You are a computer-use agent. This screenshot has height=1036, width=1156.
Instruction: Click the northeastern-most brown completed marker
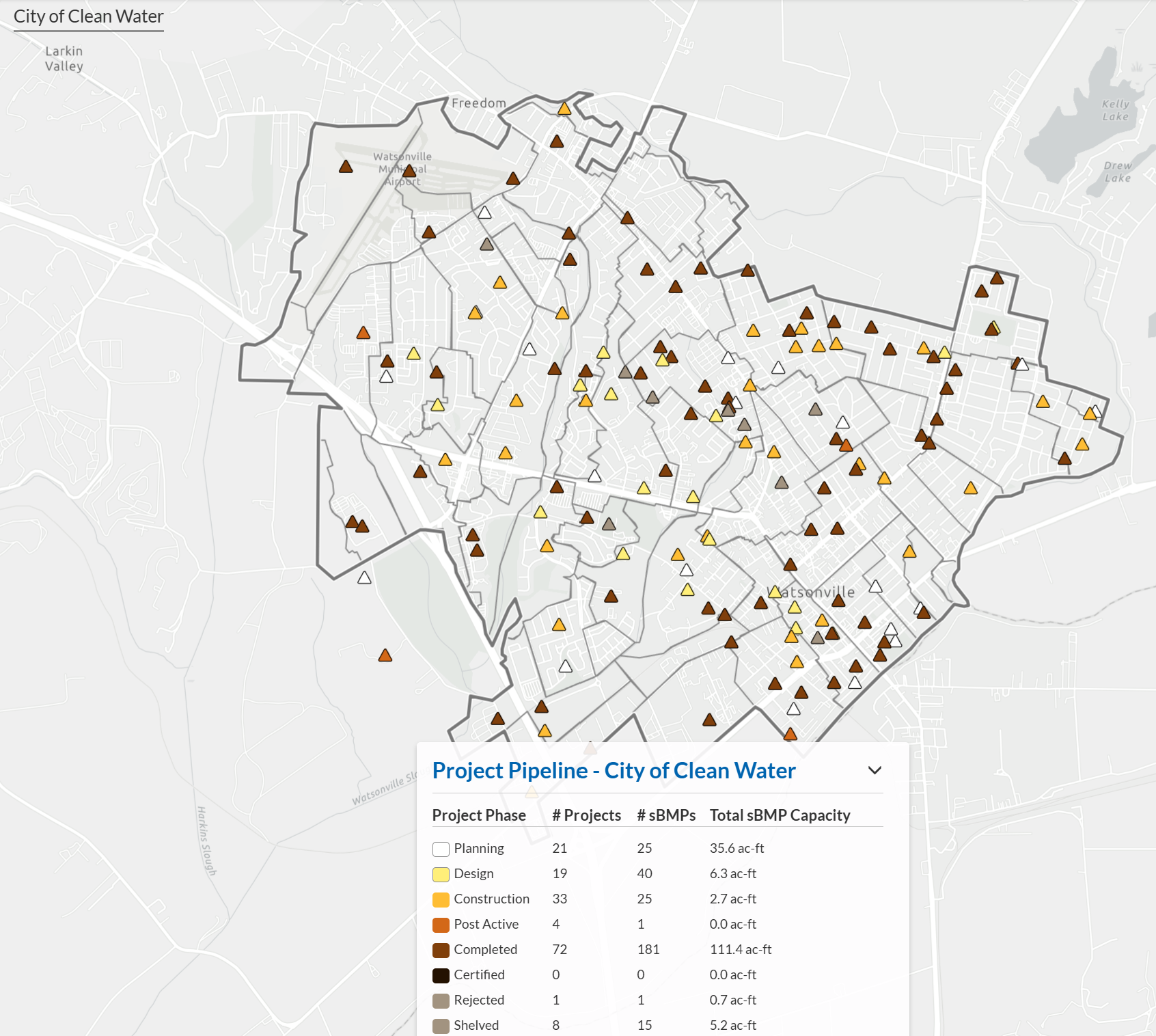pyautogui.click(x=997, y=278)
